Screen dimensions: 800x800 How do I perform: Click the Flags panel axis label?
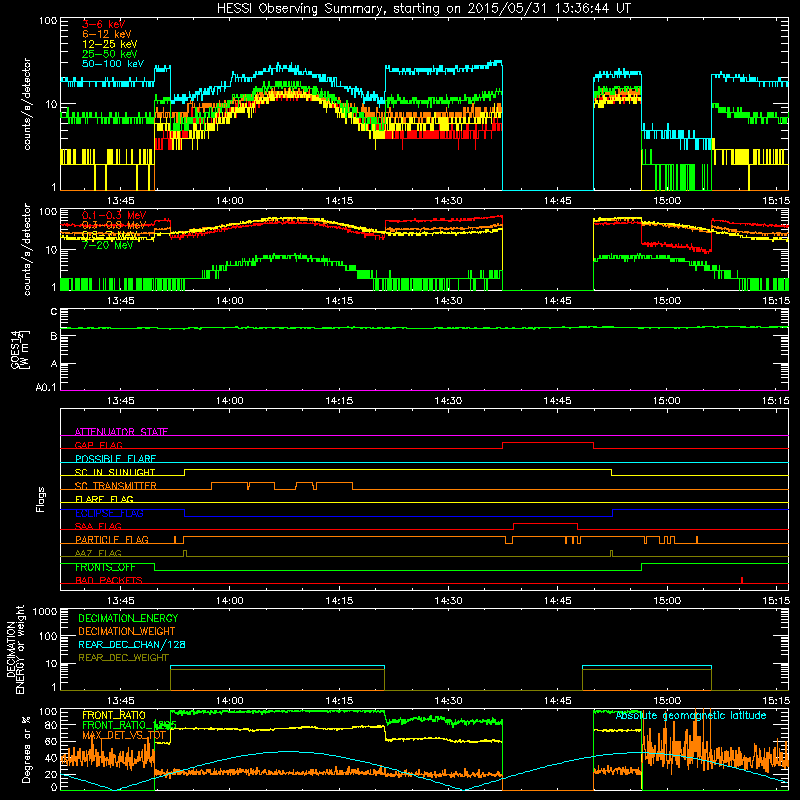[x=41, y=499]
